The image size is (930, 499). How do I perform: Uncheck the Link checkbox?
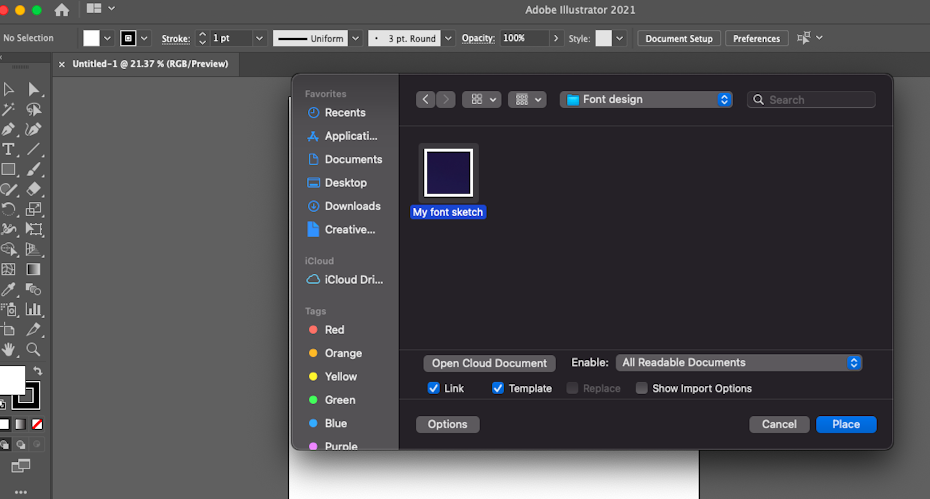tap(433, 388)
